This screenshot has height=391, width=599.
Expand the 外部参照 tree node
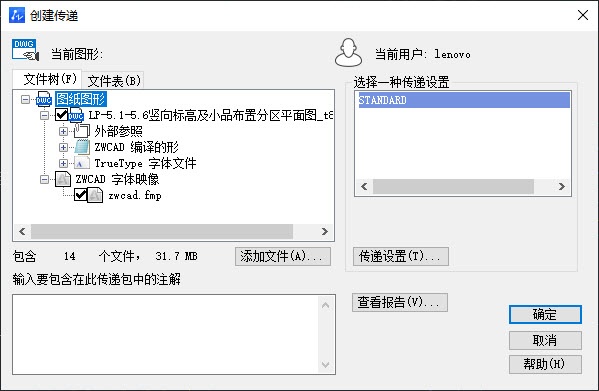(63, 131)
